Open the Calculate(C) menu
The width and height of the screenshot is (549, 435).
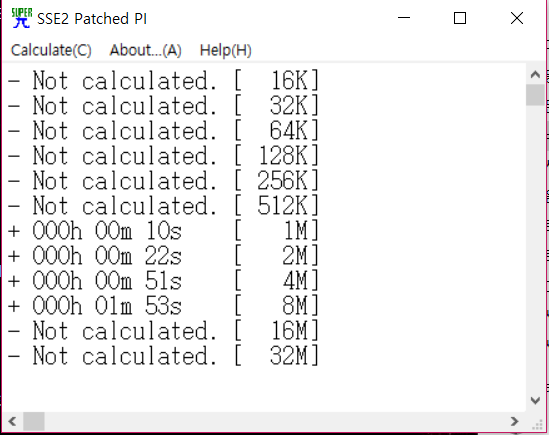coord(51,50)
